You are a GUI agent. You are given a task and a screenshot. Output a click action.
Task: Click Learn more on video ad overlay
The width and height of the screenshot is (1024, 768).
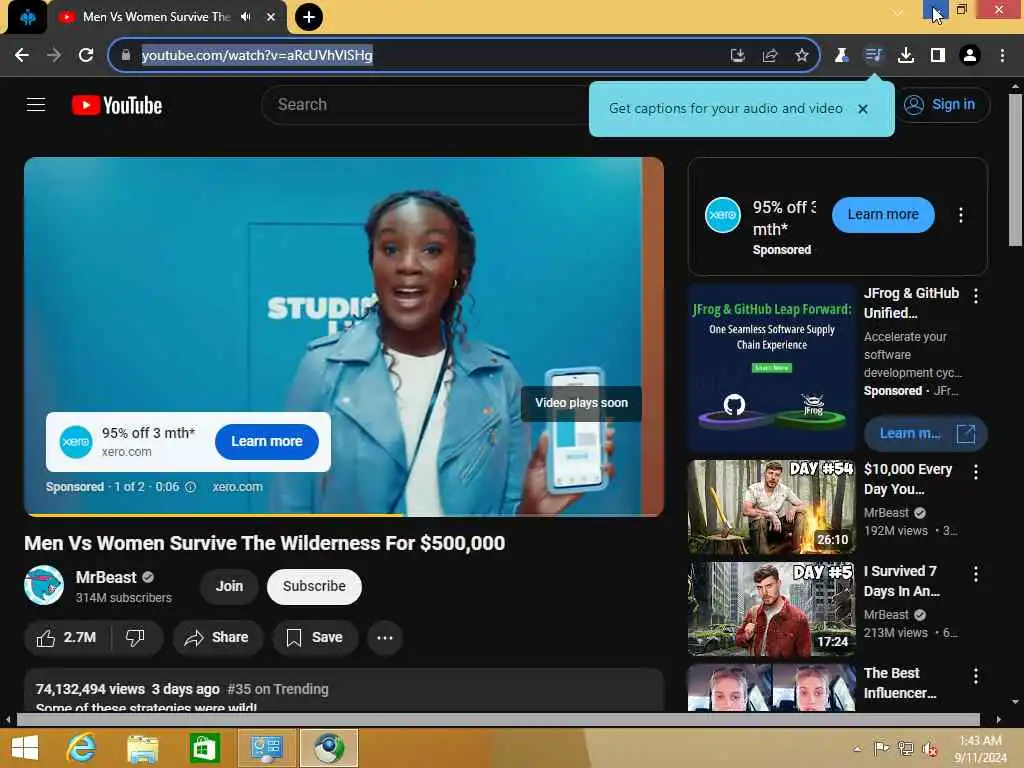coord(266,441)
